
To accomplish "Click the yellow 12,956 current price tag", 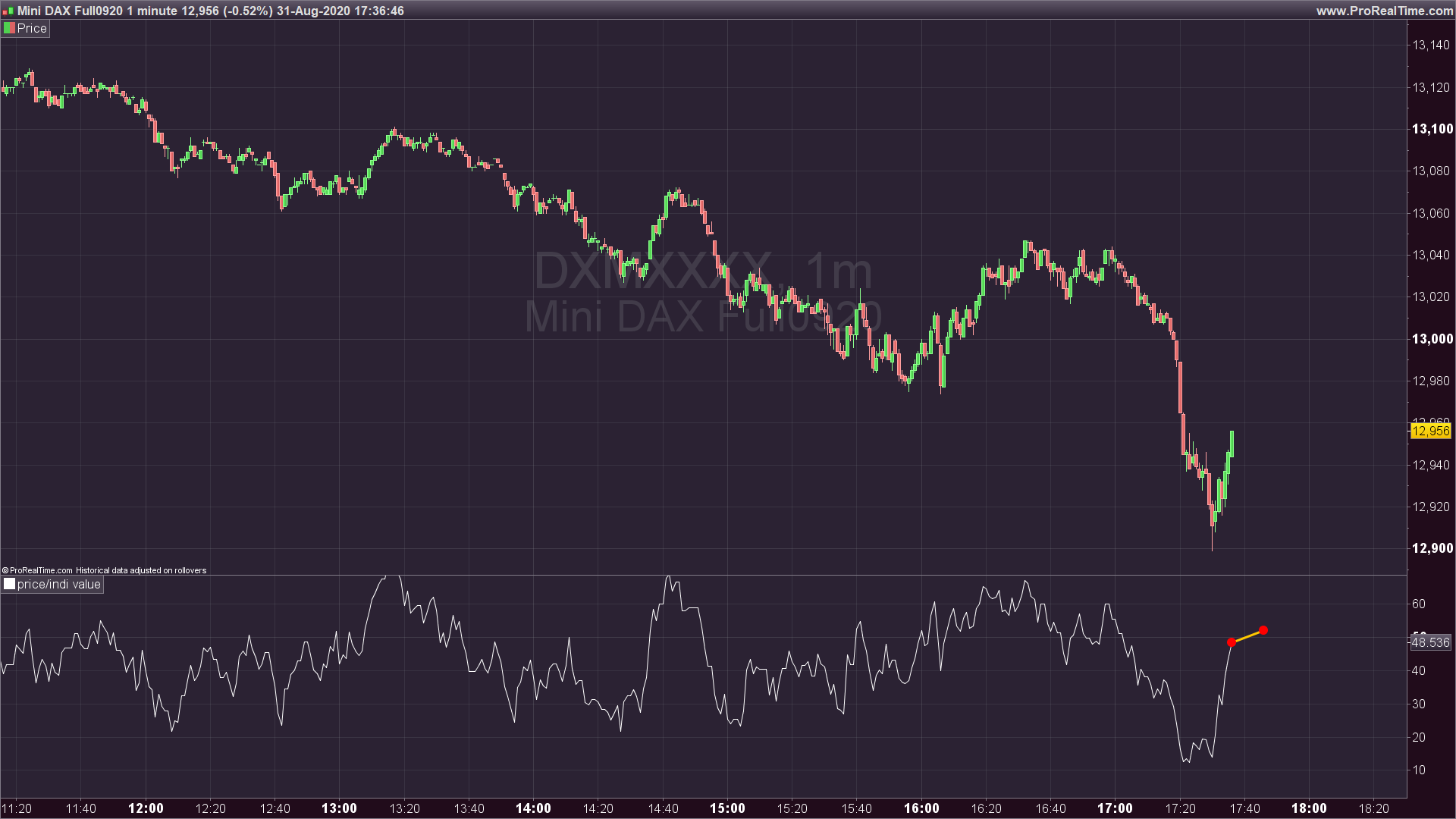I will click(1430, 431).
